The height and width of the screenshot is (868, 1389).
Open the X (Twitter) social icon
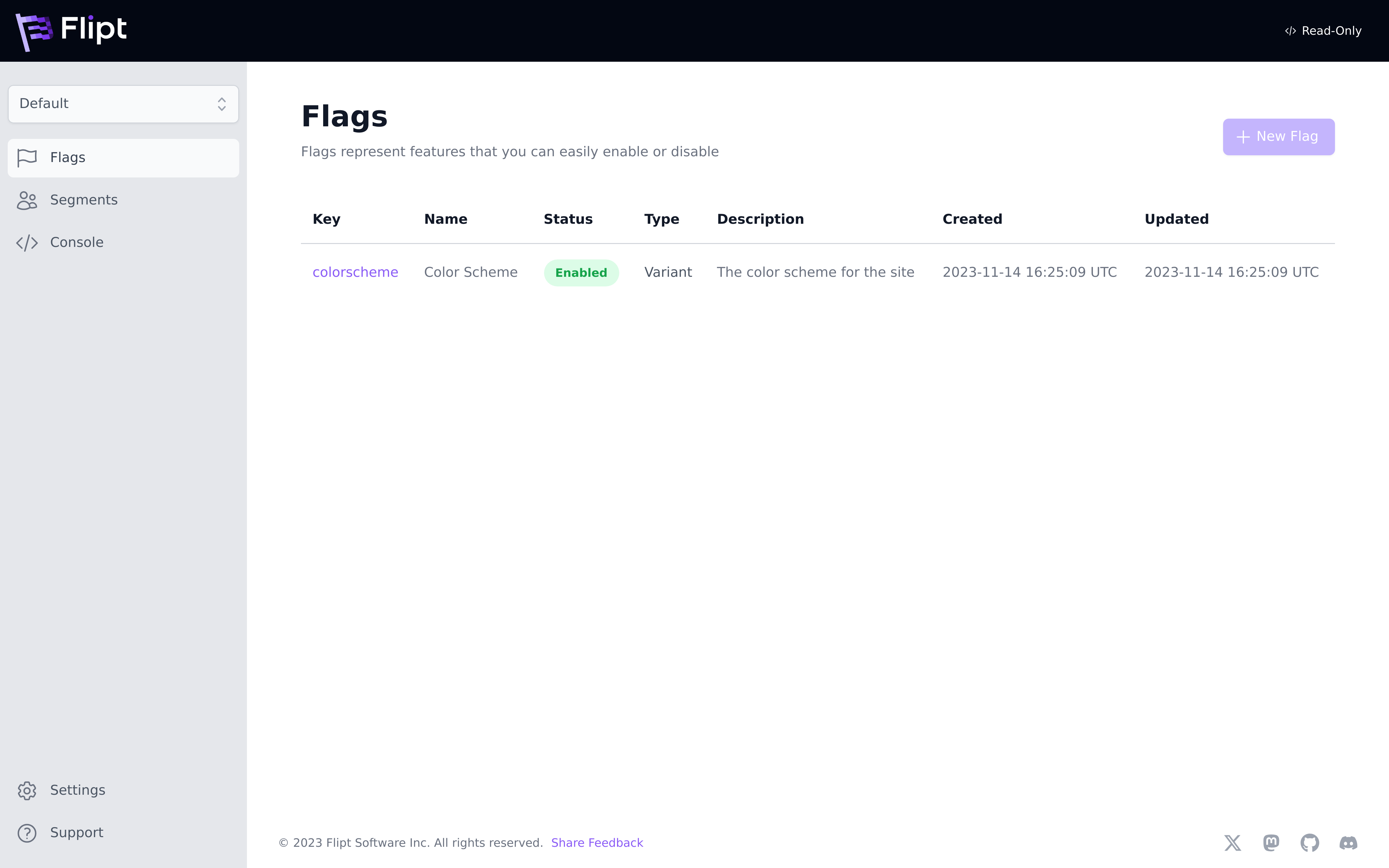coord(1232,843)
